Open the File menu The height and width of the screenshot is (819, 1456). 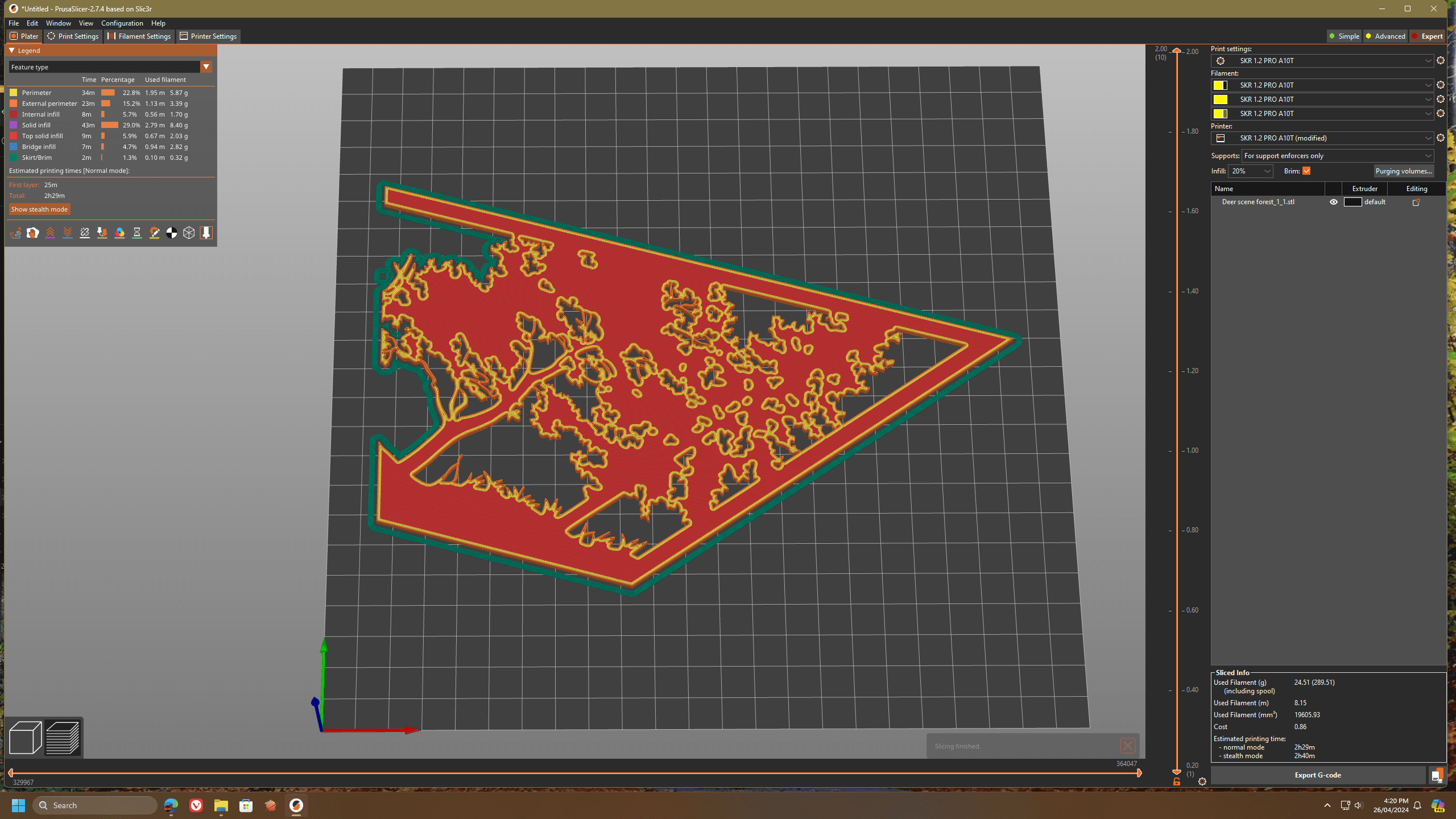[14, 23]
